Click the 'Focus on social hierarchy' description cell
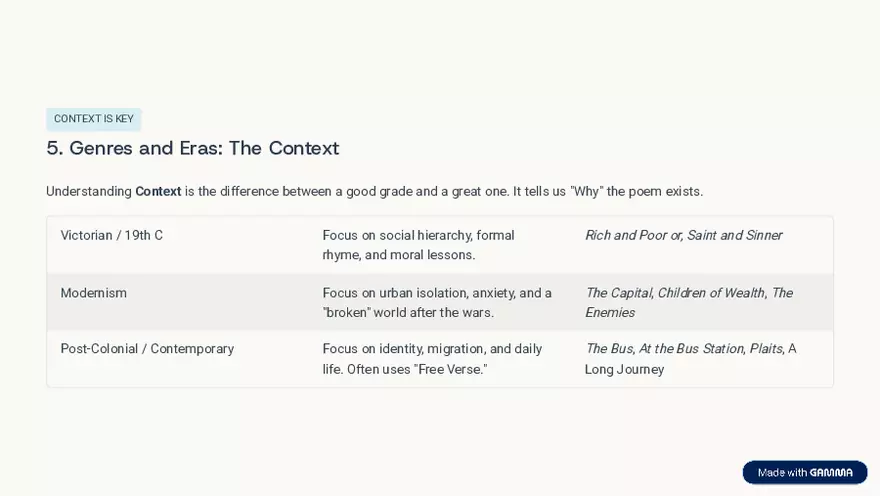Image resolution: width=880 pixels, height=496 pixels. click(x=418, y=245)
